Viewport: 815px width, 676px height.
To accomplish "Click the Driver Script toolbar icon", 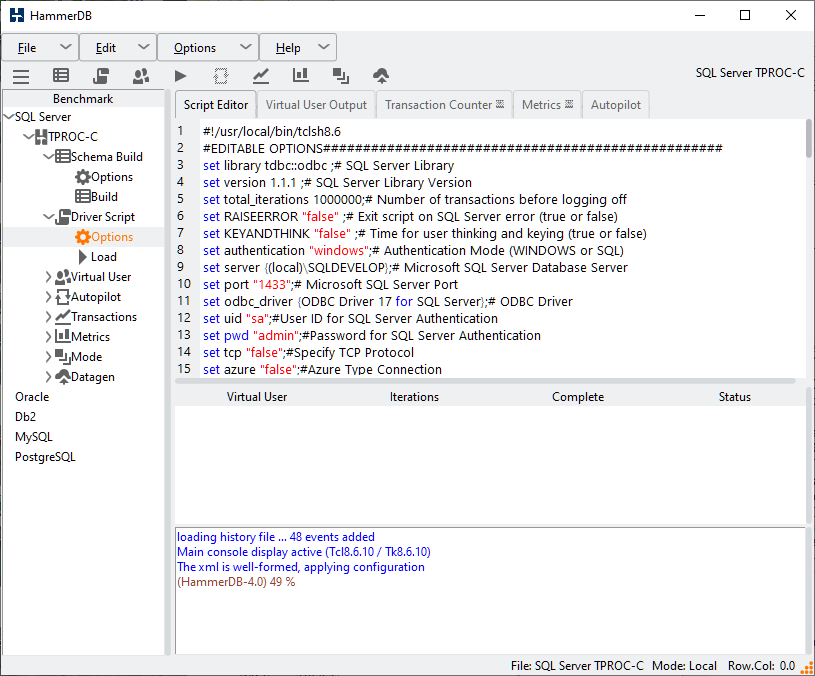I will click(101, 76).
